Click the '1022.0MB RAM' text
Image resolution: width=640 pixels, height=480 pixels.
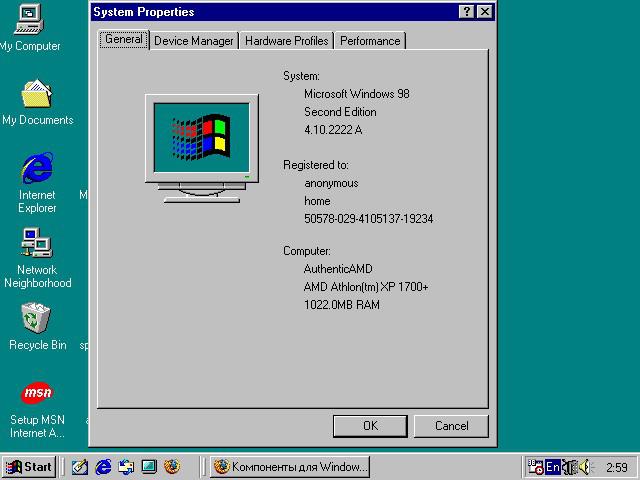tap(342, 305)
